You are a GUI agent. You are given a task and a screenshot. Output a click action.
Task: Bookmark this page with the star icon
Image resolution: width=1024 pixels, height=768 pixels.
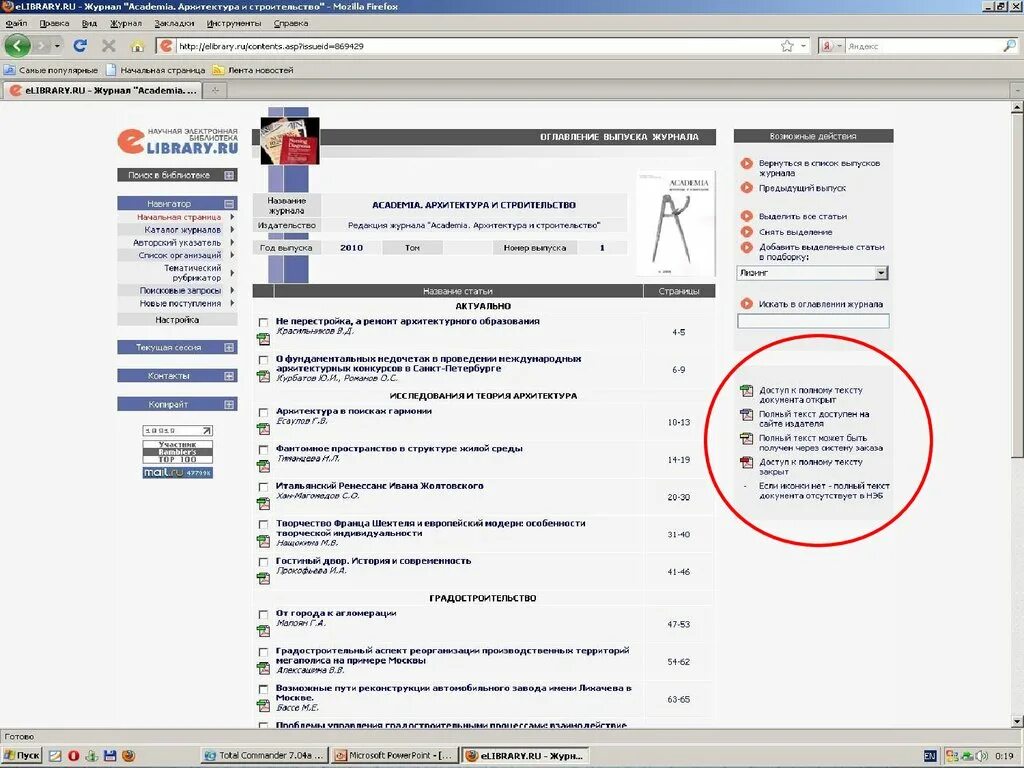787,46
